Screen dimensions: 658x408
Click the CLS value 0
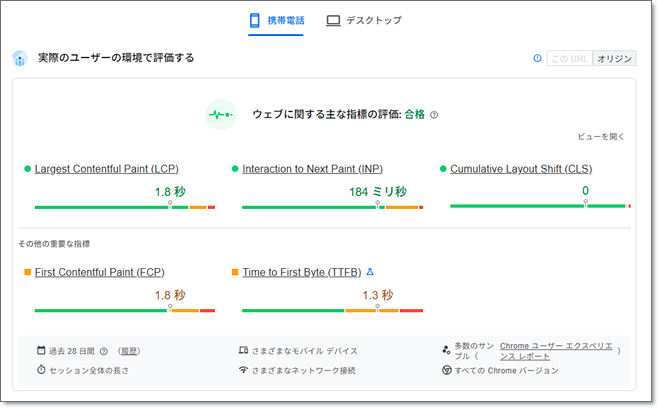click(585, 191)
